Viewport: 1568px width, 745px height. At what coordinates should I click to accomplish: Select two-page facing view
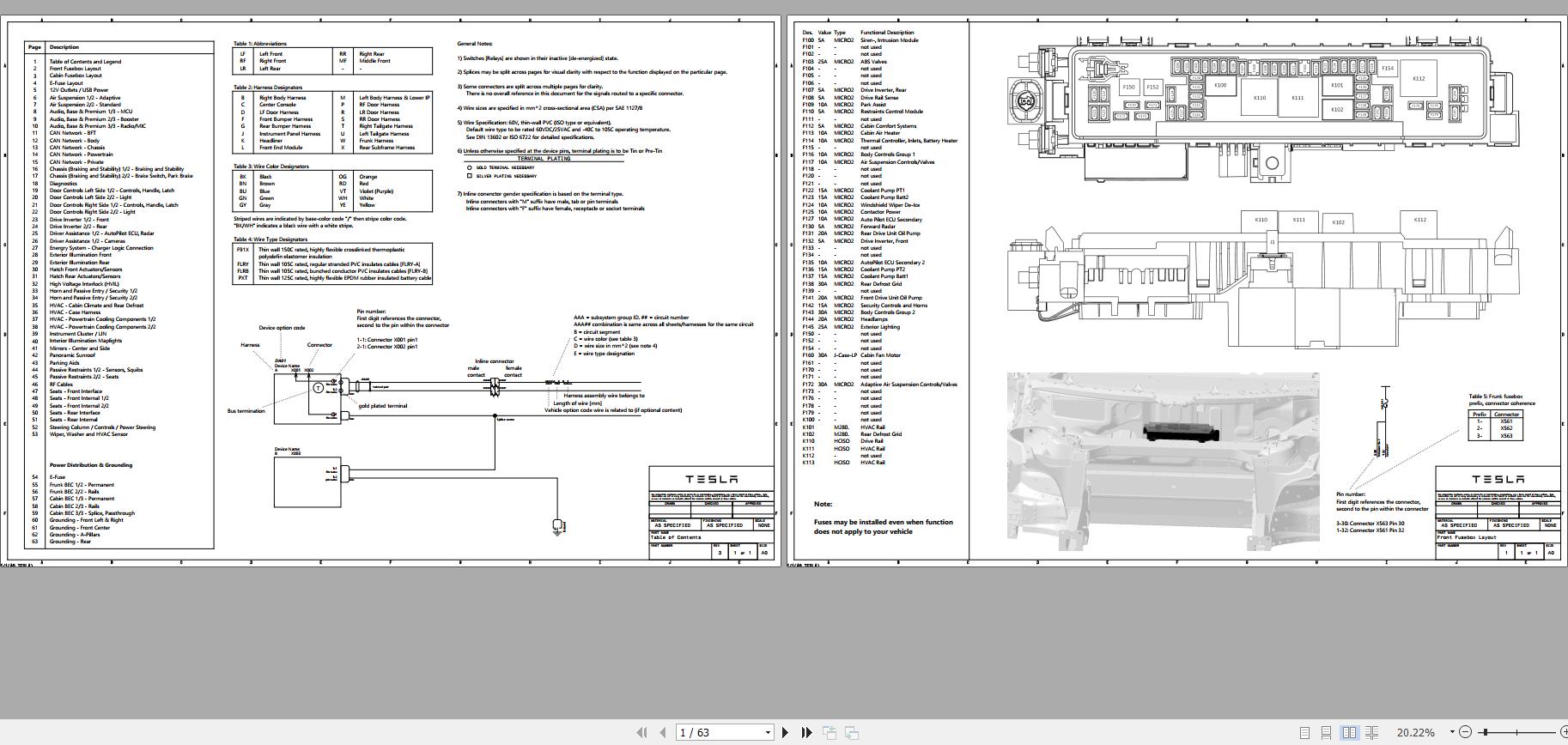point(1349,732)
